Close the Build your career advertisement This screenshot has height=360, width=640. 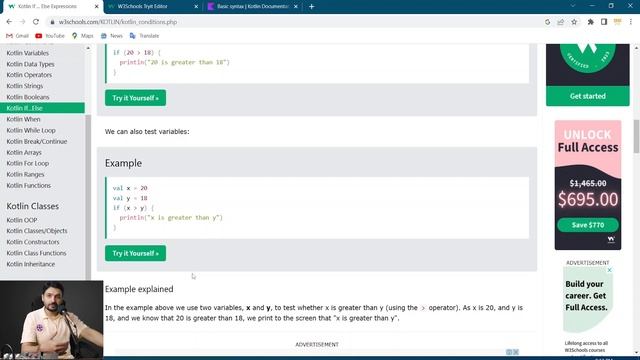point(609,270)
